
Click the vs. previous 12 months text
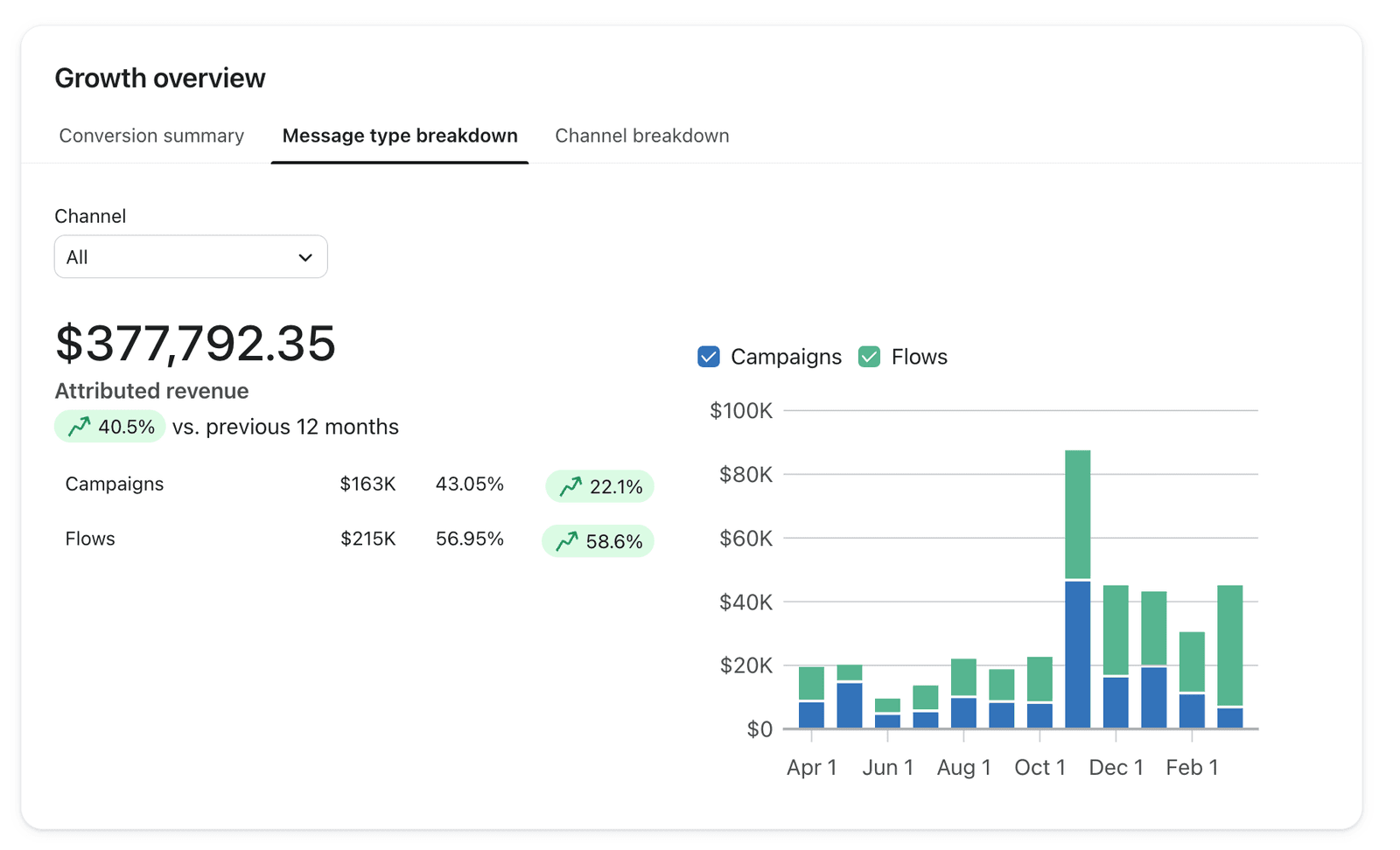pos(285,427)
